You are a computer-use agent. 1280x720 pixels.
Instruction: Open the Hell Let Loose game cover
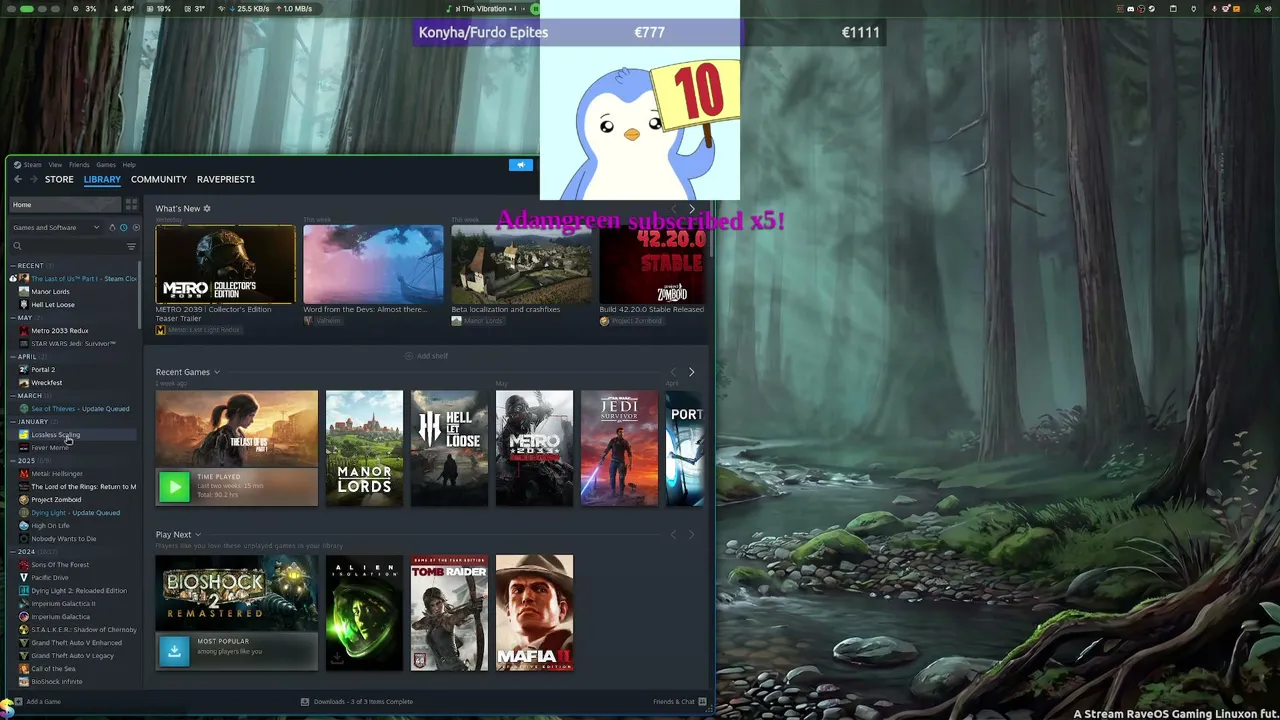pyautogui.click(x=449, y=448)
